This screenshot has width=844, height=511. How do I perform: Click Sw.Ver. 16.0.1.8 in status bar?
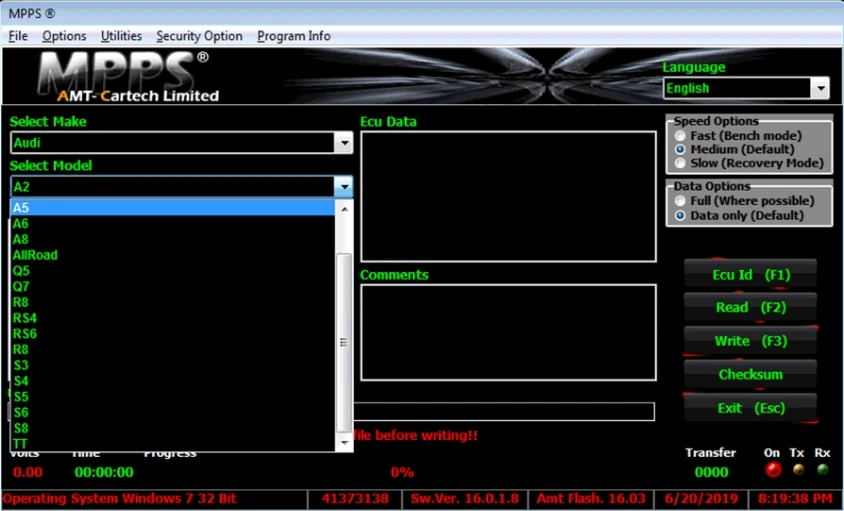[x=466, y=499]
